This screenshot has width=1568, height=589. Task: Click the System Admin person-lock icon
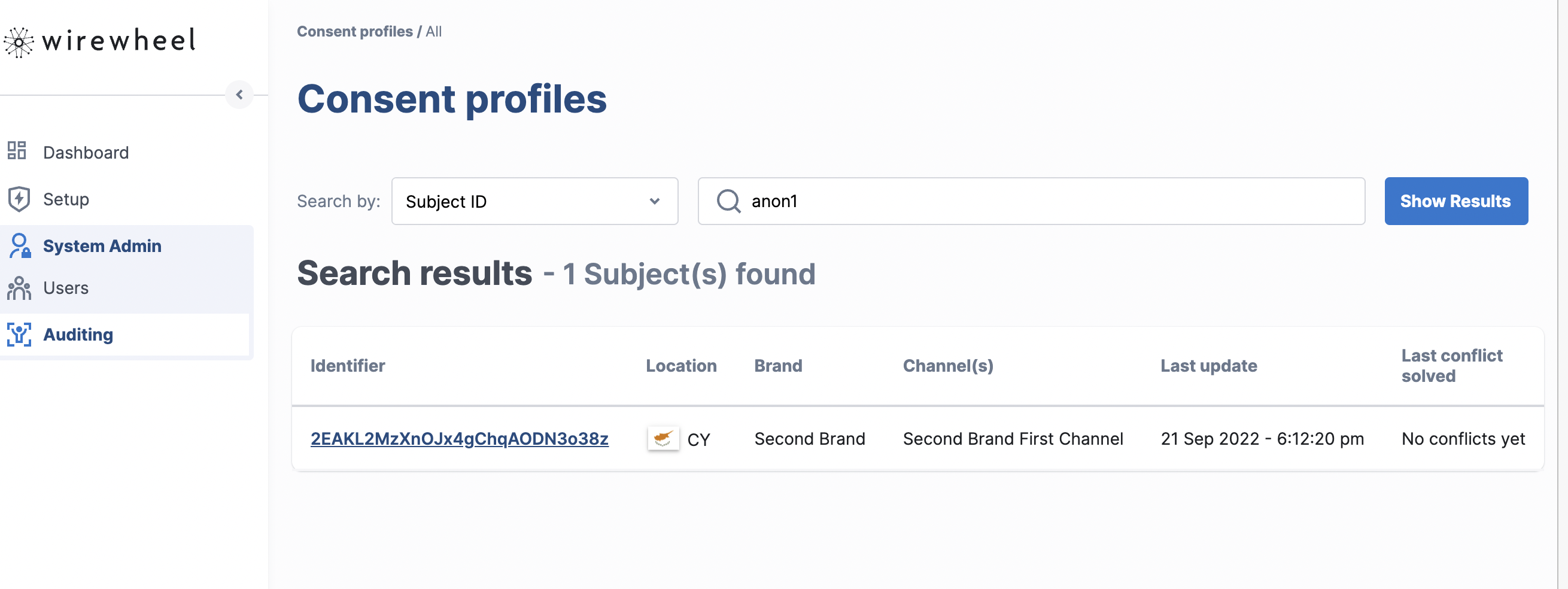(x=20, y=246)
